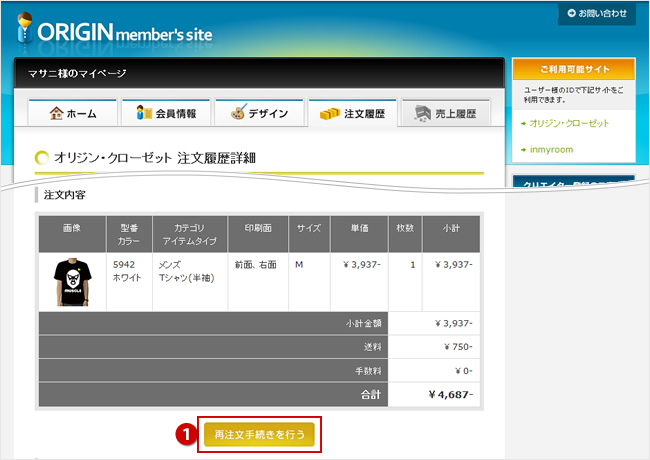The image size is (650, 460).
Task: Open the 売上履歴 tab
Action: pos(446,113)
